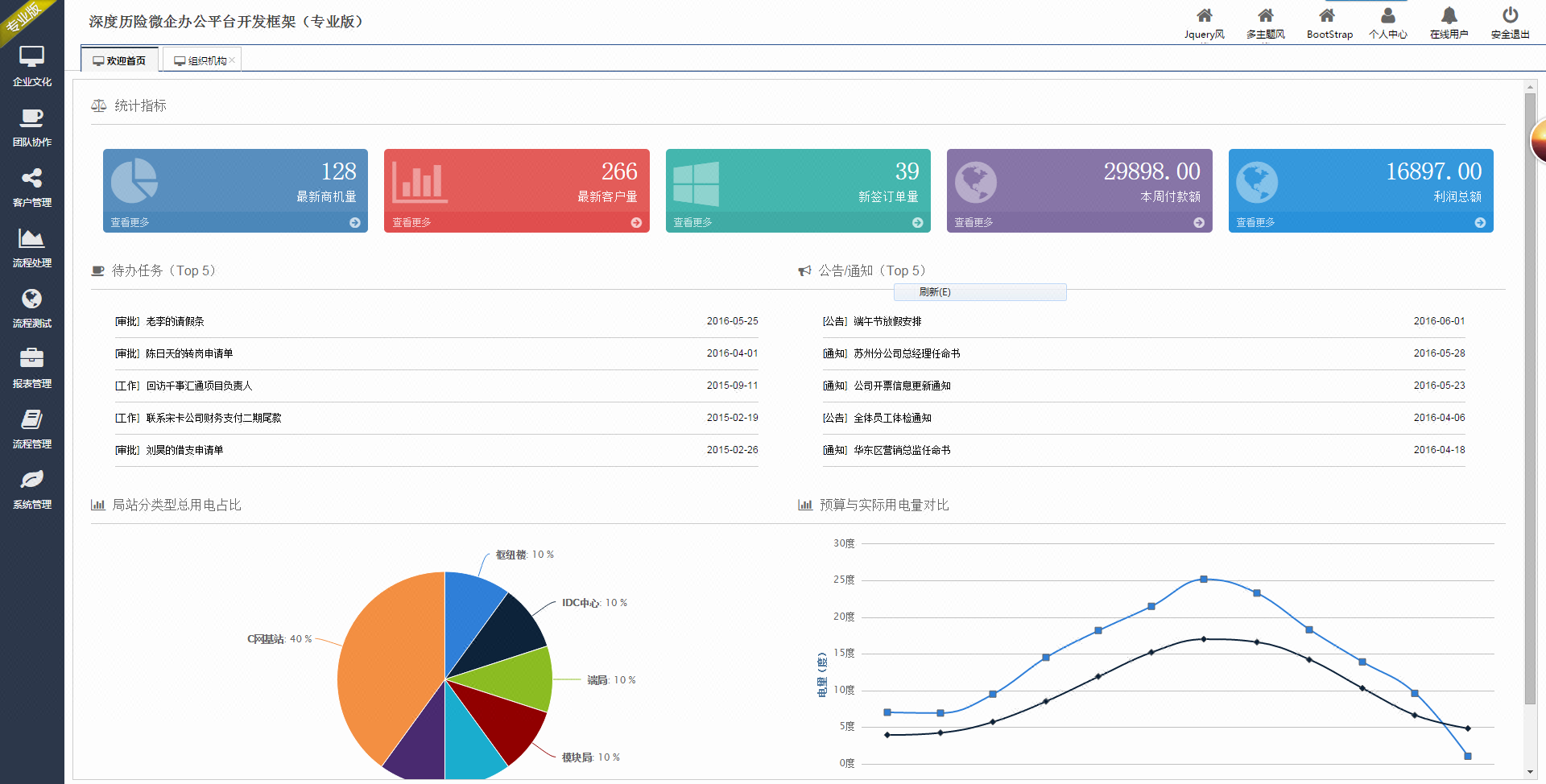Switch to the Jquery风 theme

[1204, 22]
